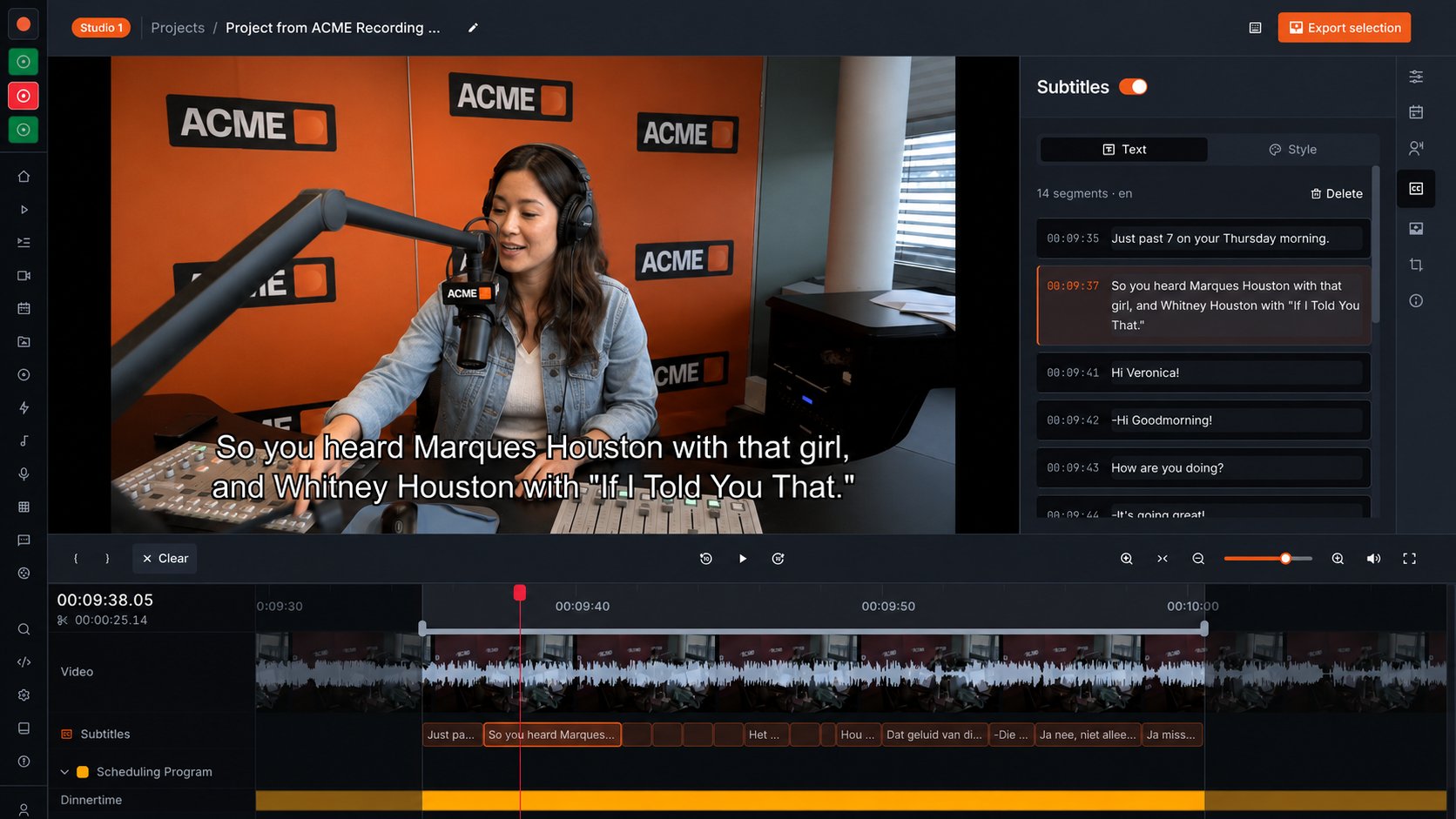Open the grid icon in the left sidebar

(24, 507)
